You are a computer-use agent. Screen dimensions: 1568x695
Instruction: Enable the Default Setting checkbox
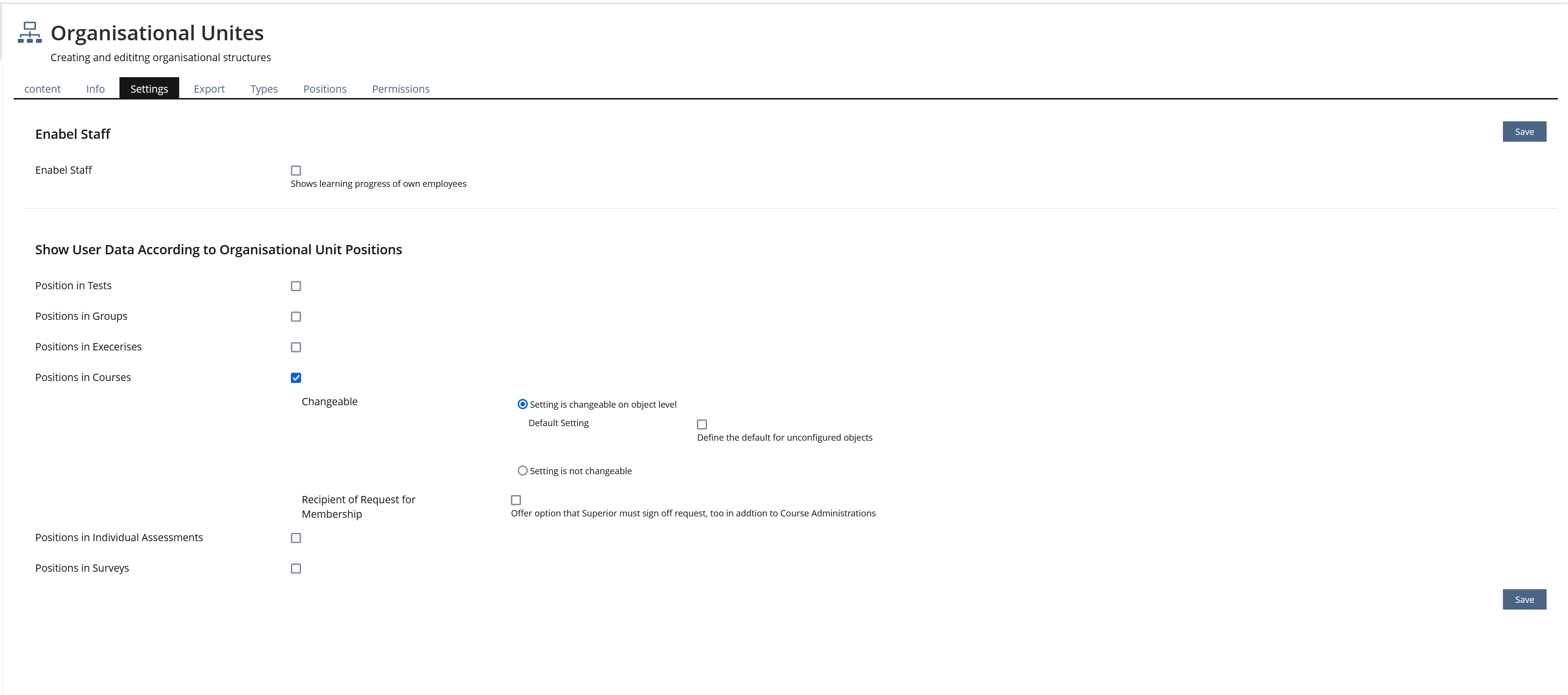(702, 424)
